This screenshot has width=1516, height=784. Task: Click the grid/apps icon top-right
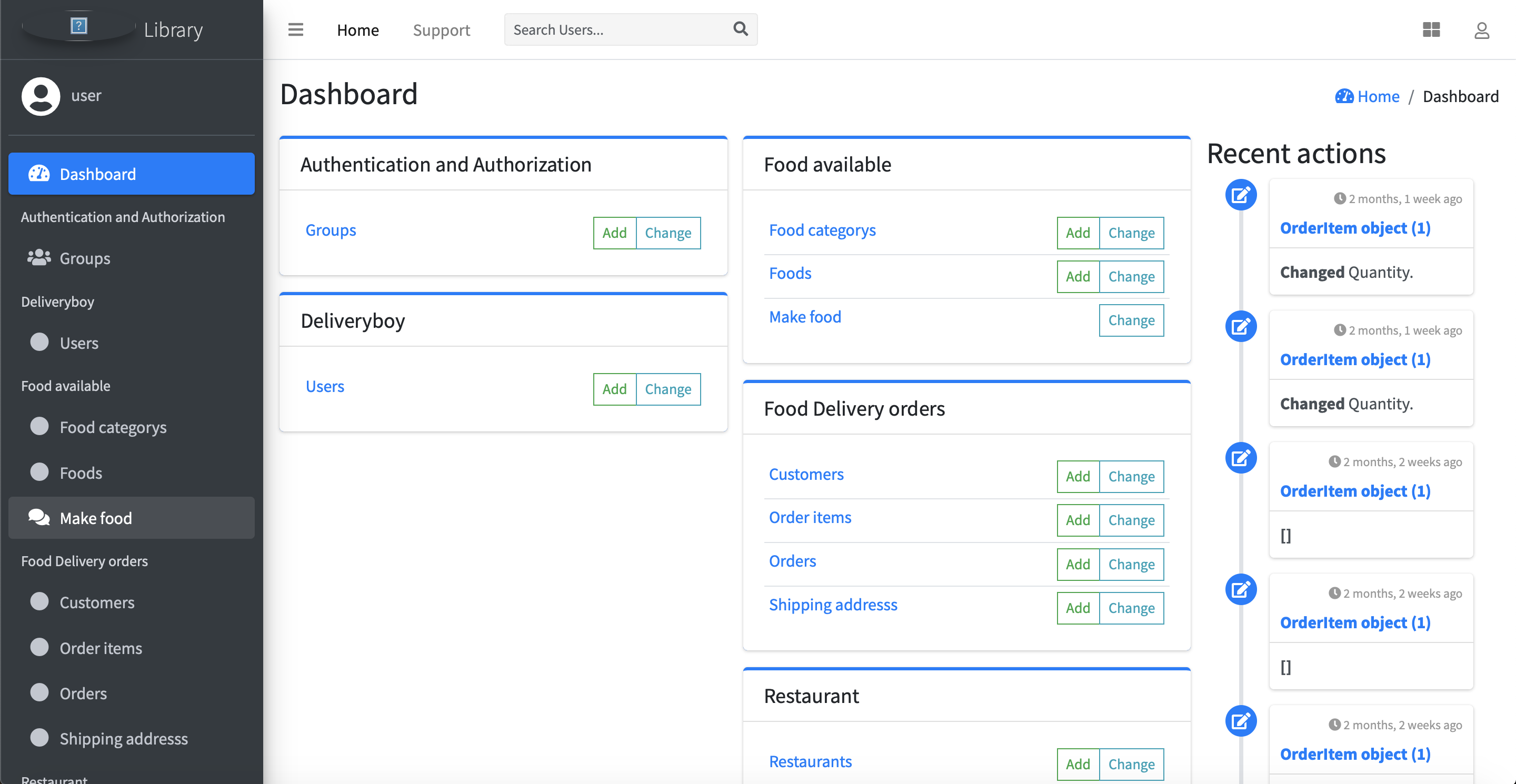coord(1431,29)
